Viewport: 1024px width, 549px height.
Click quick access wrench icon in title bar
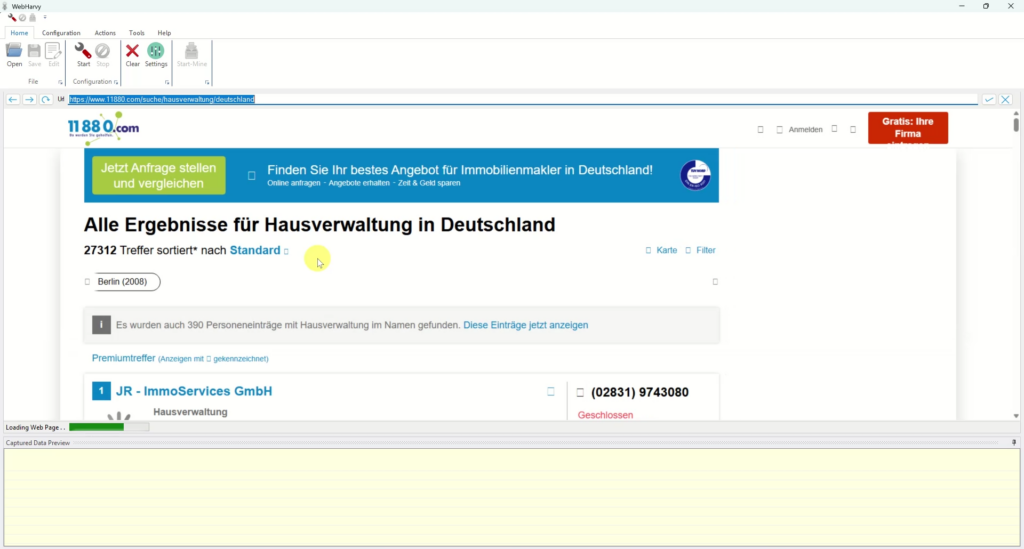click(x=12, y=18)
